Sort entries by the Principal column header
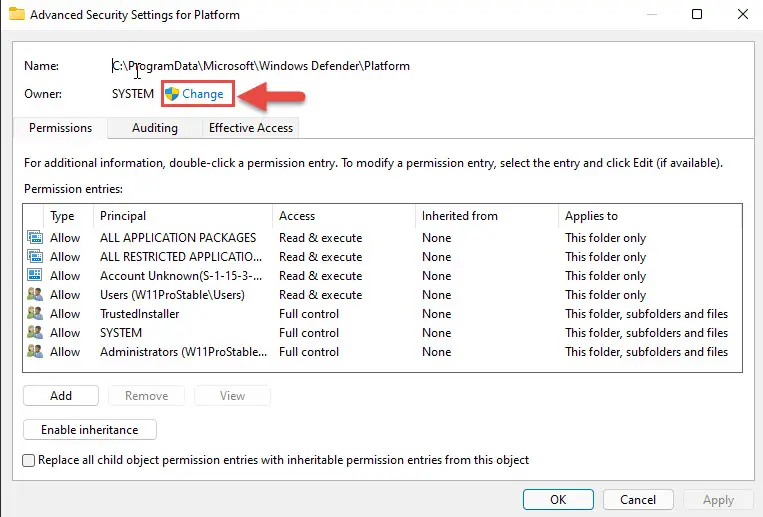 point(182,216)
